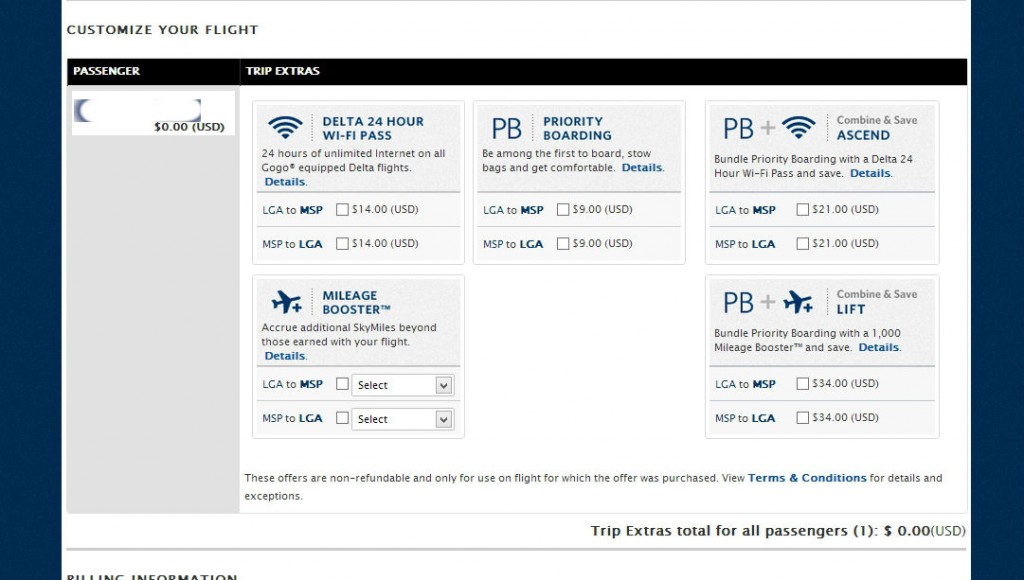
Task: View the Terms & Conditions link
Action: (807, 478)
